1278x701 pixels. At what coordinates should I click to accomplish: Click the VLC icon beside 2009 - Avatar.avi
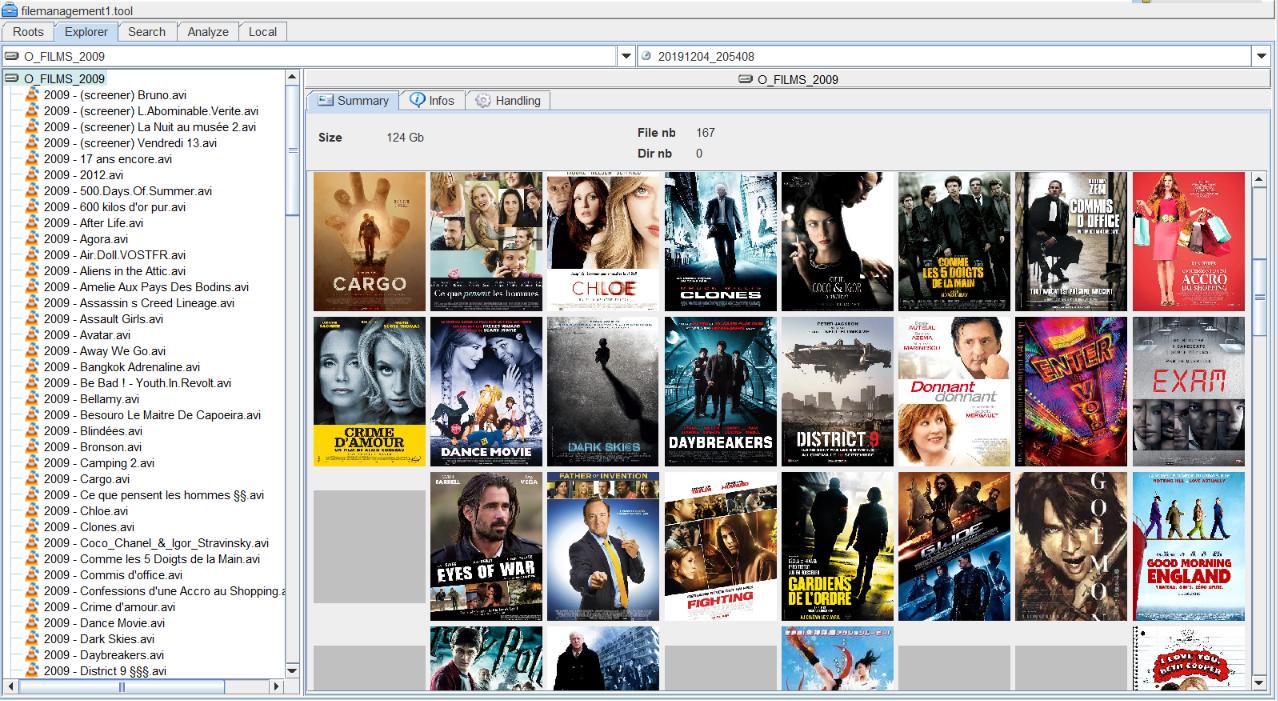click(x=32, y=335)
